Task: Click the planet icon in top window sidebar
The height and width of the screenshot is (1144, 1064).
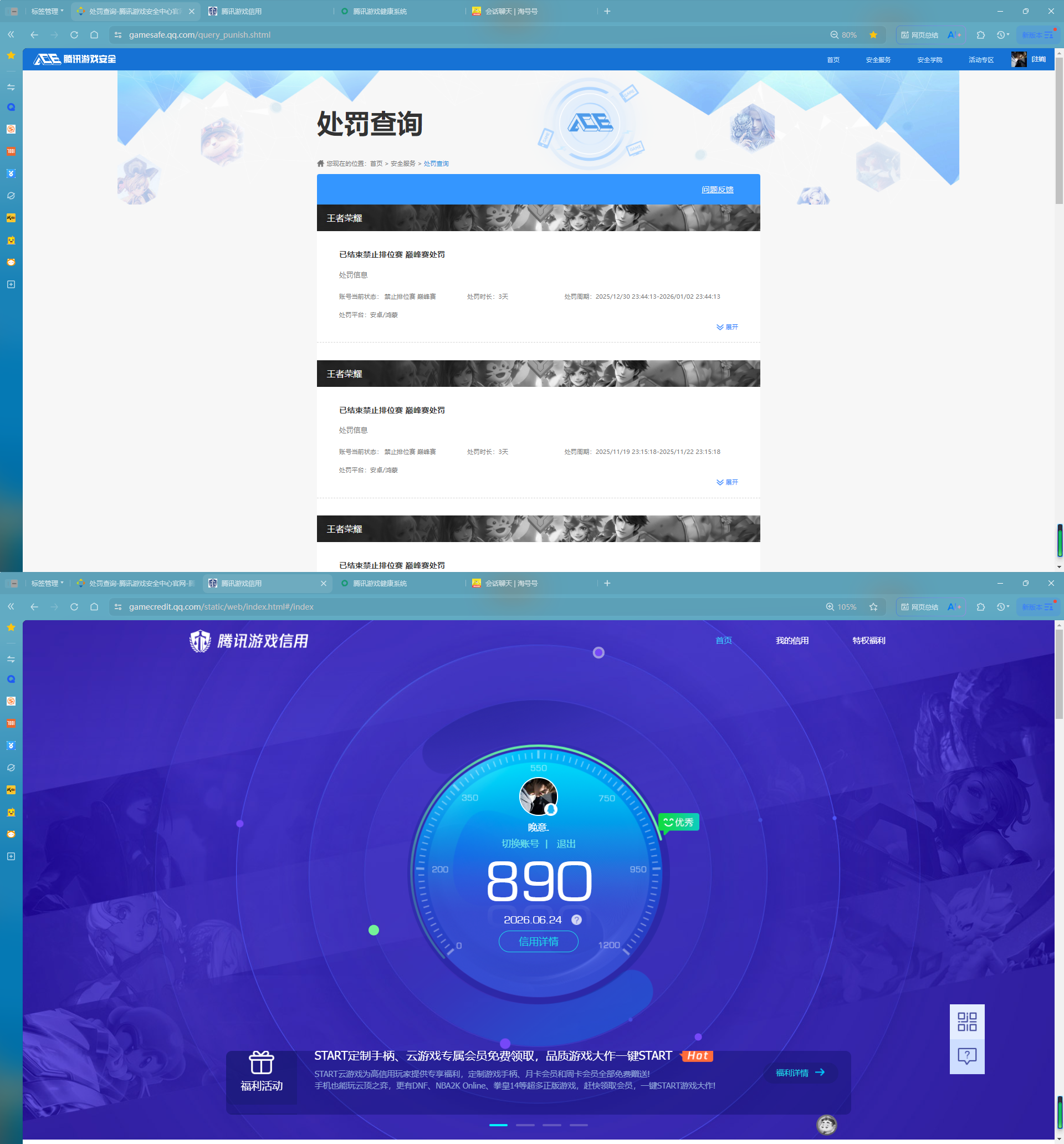Action: 11,196
